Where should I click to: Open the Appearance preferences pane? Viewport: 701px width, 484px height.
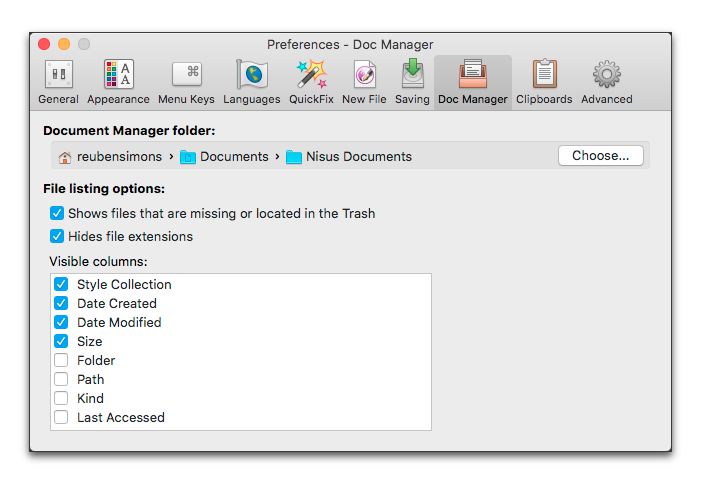[118, 82]
